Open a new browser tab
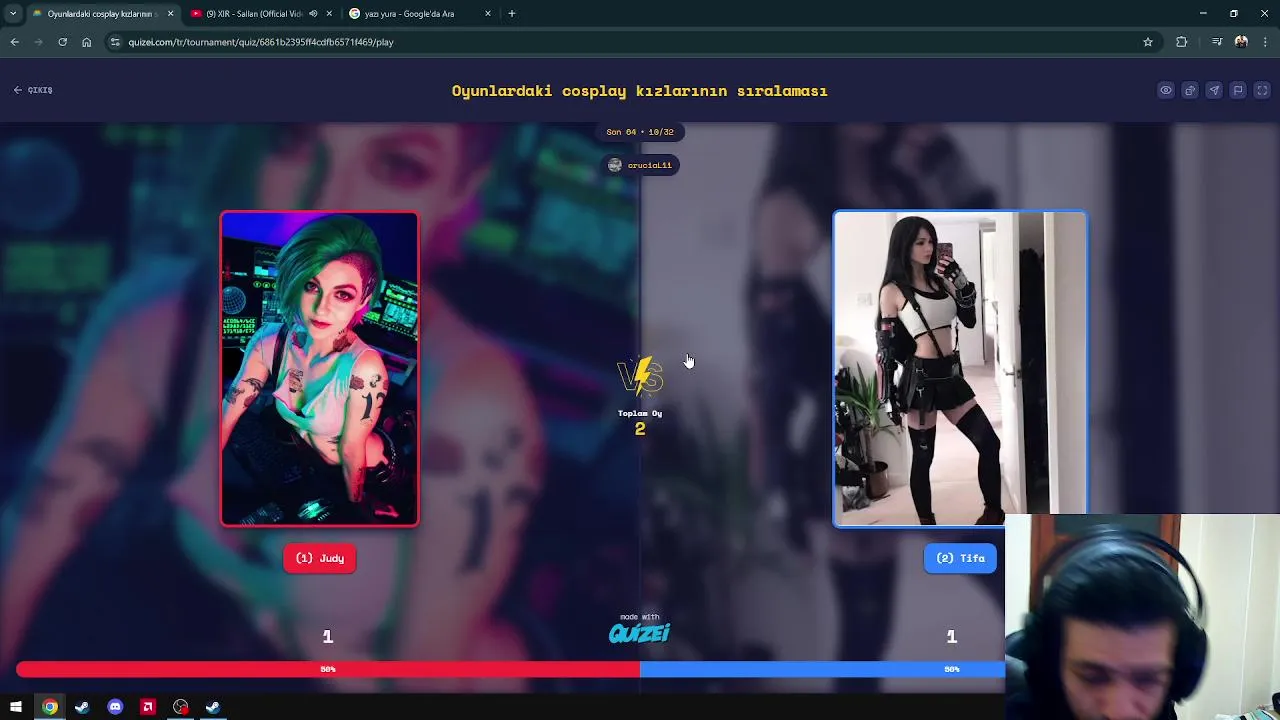The width and height of the screenshot is (1280, 720). pos(512,14)
